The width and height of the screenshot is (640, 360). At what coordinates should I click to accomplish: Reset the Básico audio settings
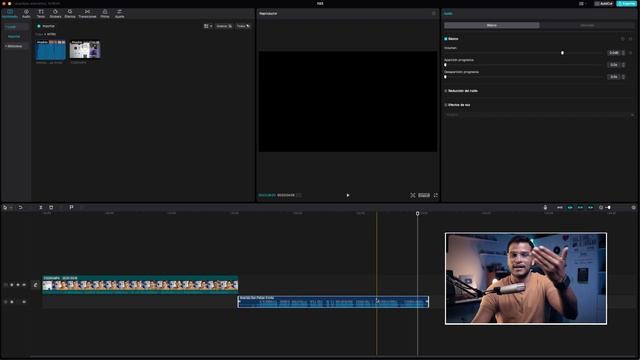[622, 39]
